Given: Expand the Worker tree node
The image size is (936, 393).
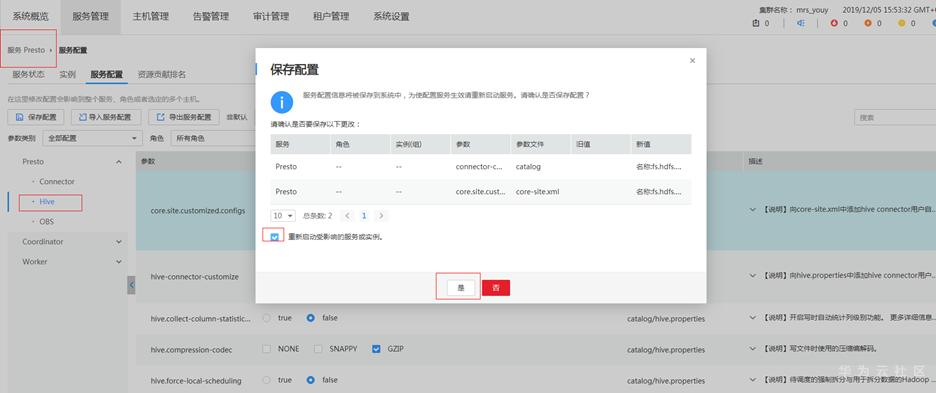Looking at the screenshot, I should pyautogui.click(x=119, y=262).
